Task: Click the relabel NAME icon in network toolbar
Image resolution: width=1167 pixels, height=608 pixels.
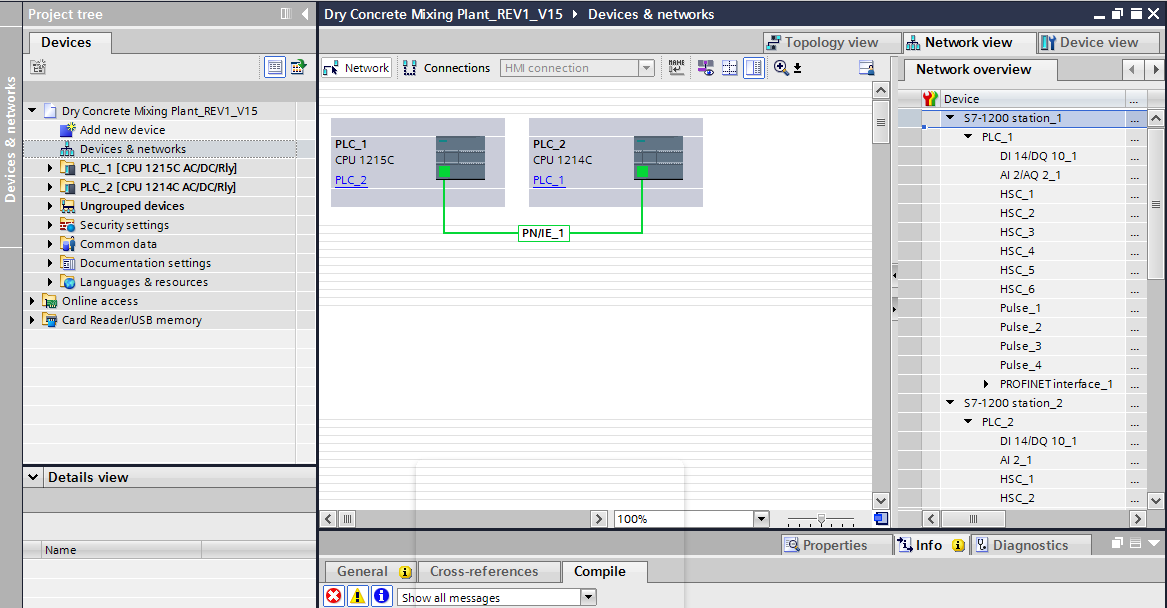Action: coord(677,68)
